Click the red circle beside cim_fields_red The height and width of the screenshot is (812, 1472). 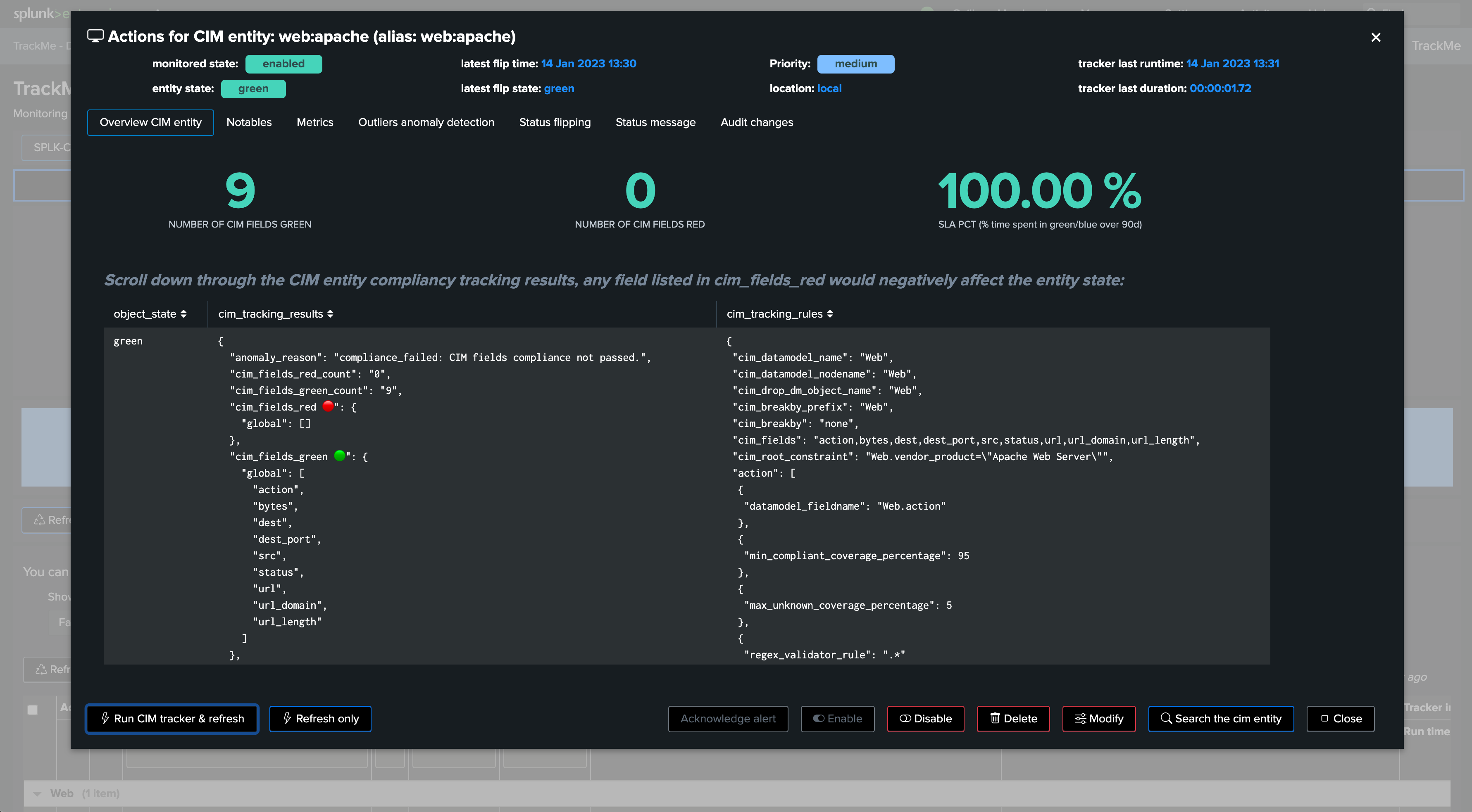click(x=328, y=406)
